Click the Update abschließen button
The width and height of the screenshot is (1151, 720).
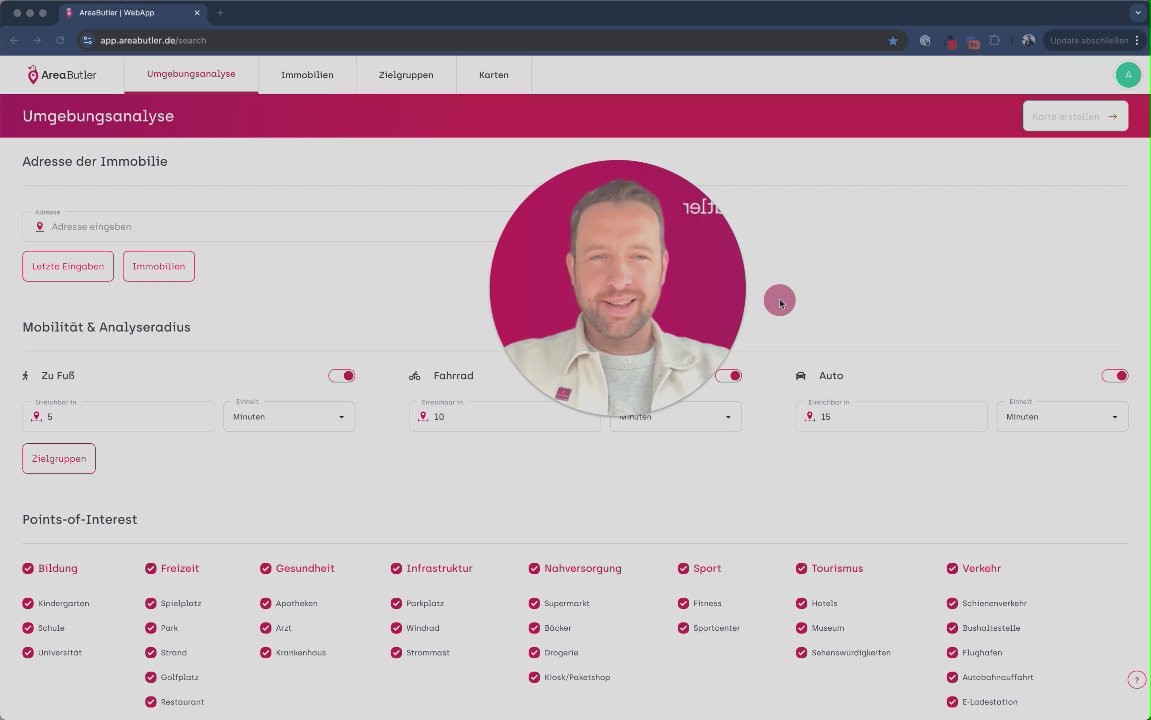click(1089, 40)
